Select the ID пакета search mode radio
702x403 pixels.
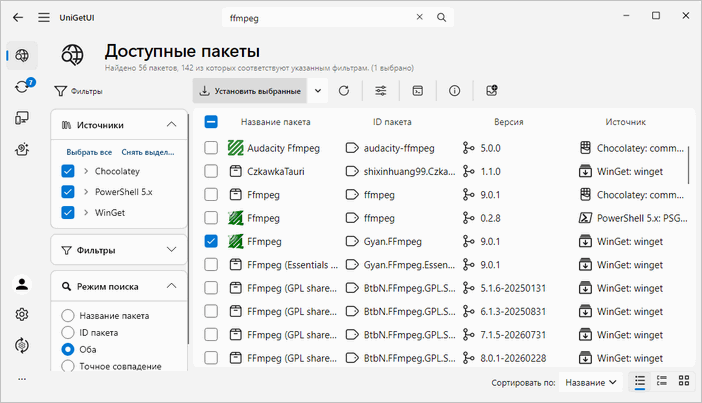(68, 333)
